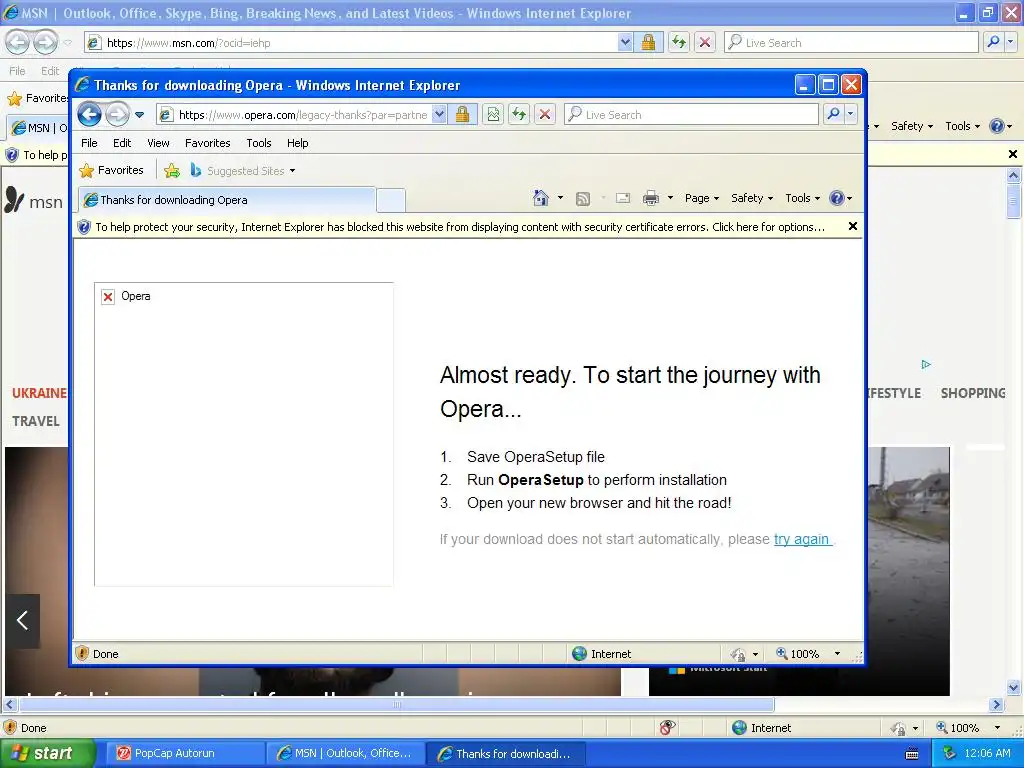The height and width of the screenshot is (768, 1024).
Task: Open a new tab in Opera window
Action: coord(391,200)
